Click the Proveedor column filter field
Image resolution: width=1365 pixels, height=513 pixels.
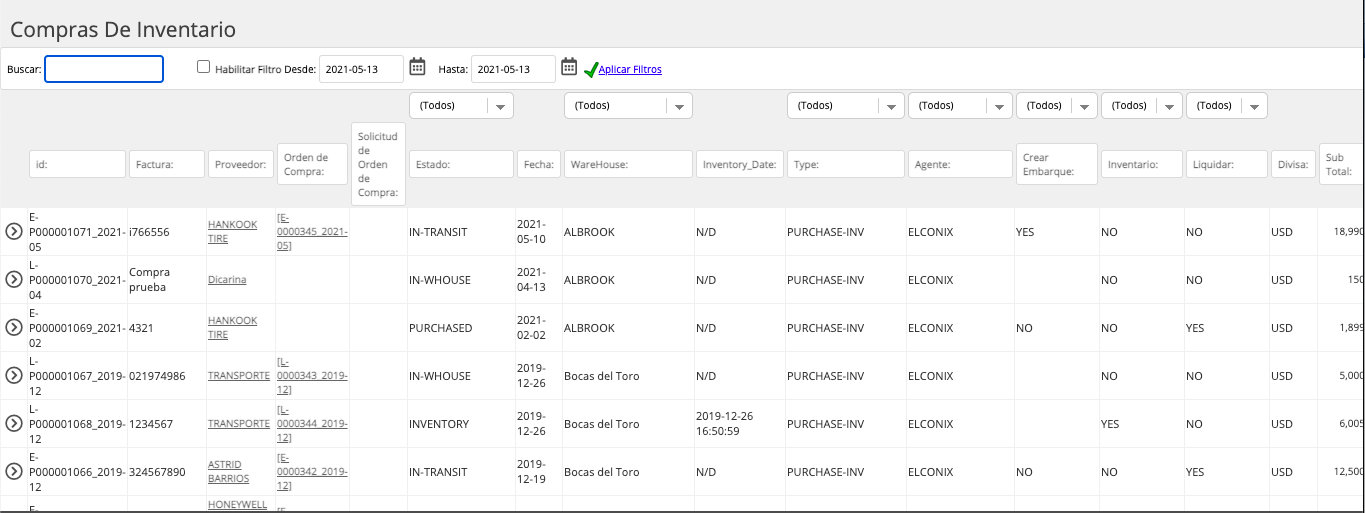click(241, 164)
